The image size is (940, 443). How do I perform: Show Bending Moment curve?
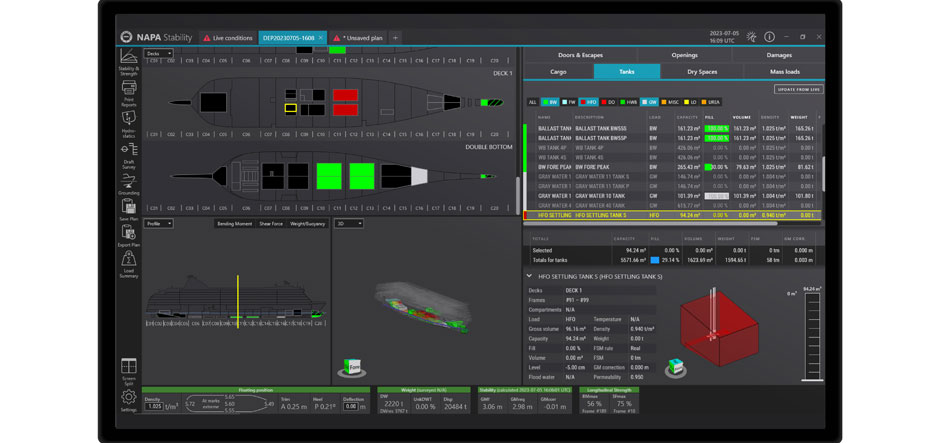click(x=234, y=224)
